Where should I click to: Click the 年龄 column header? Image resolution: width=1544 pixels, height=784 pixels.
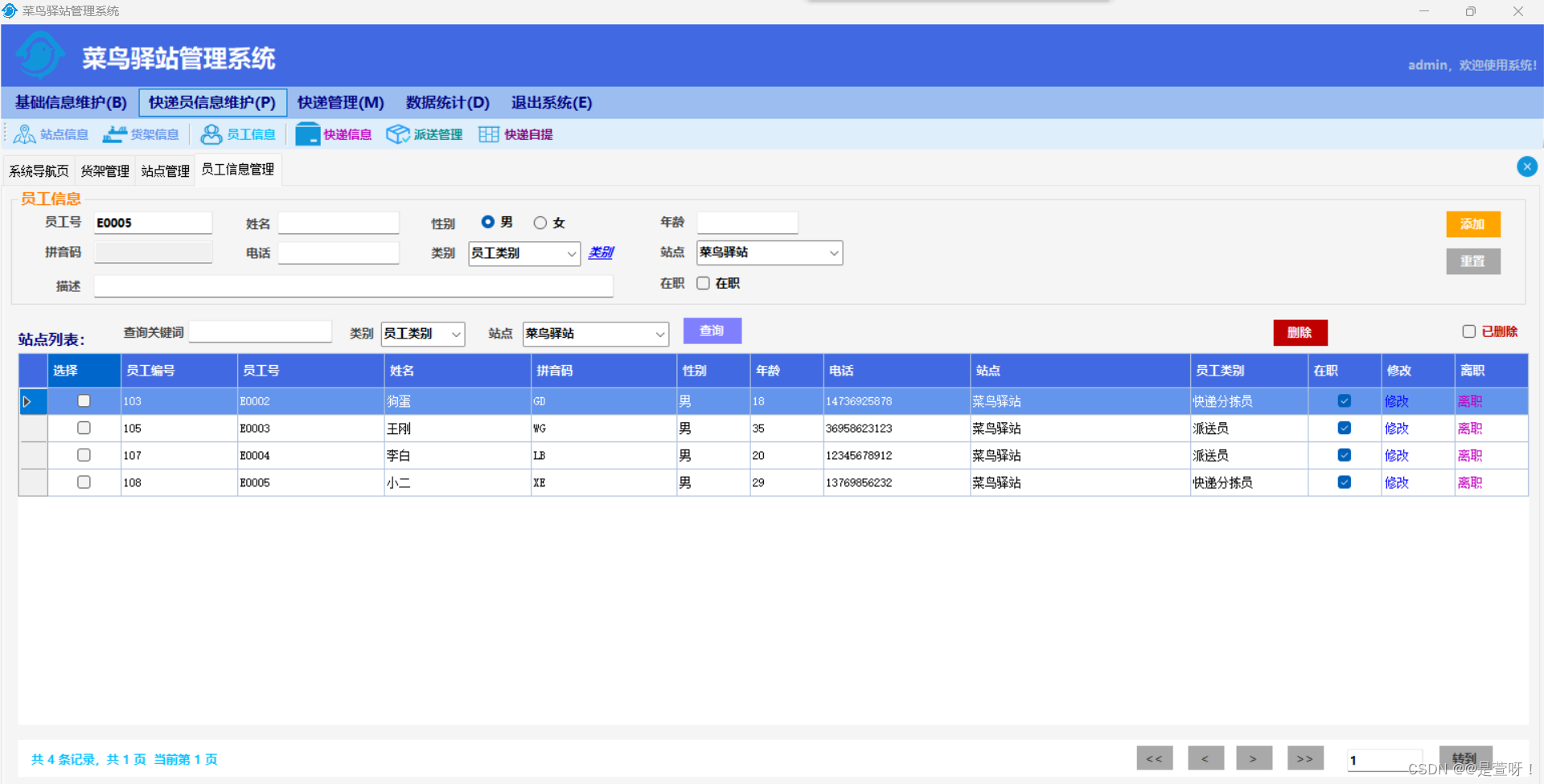786,371
